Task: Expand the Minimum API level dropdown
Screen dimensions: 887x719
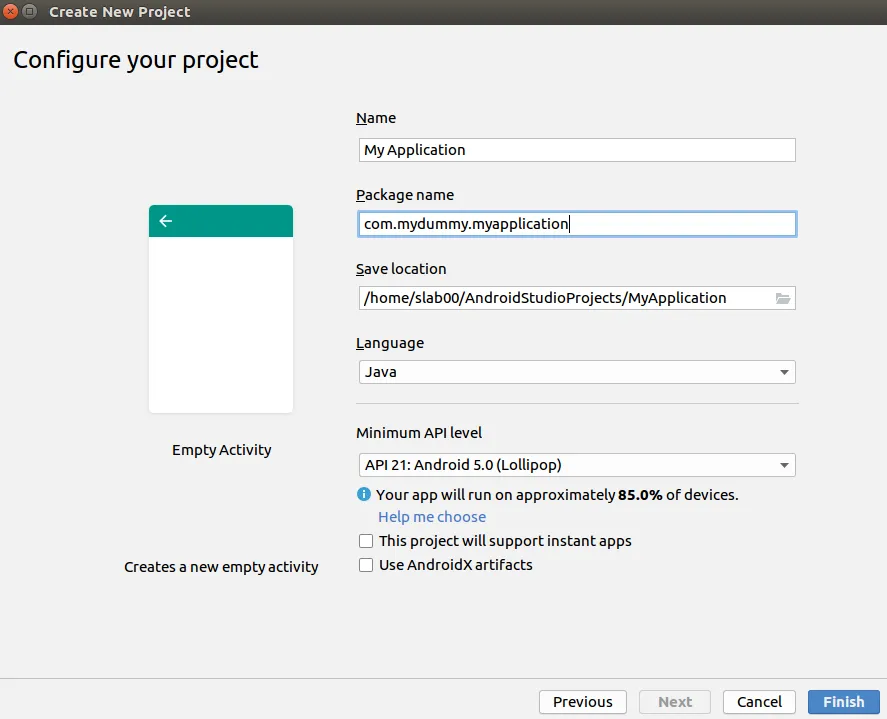Action: click(x=577, y=465)
